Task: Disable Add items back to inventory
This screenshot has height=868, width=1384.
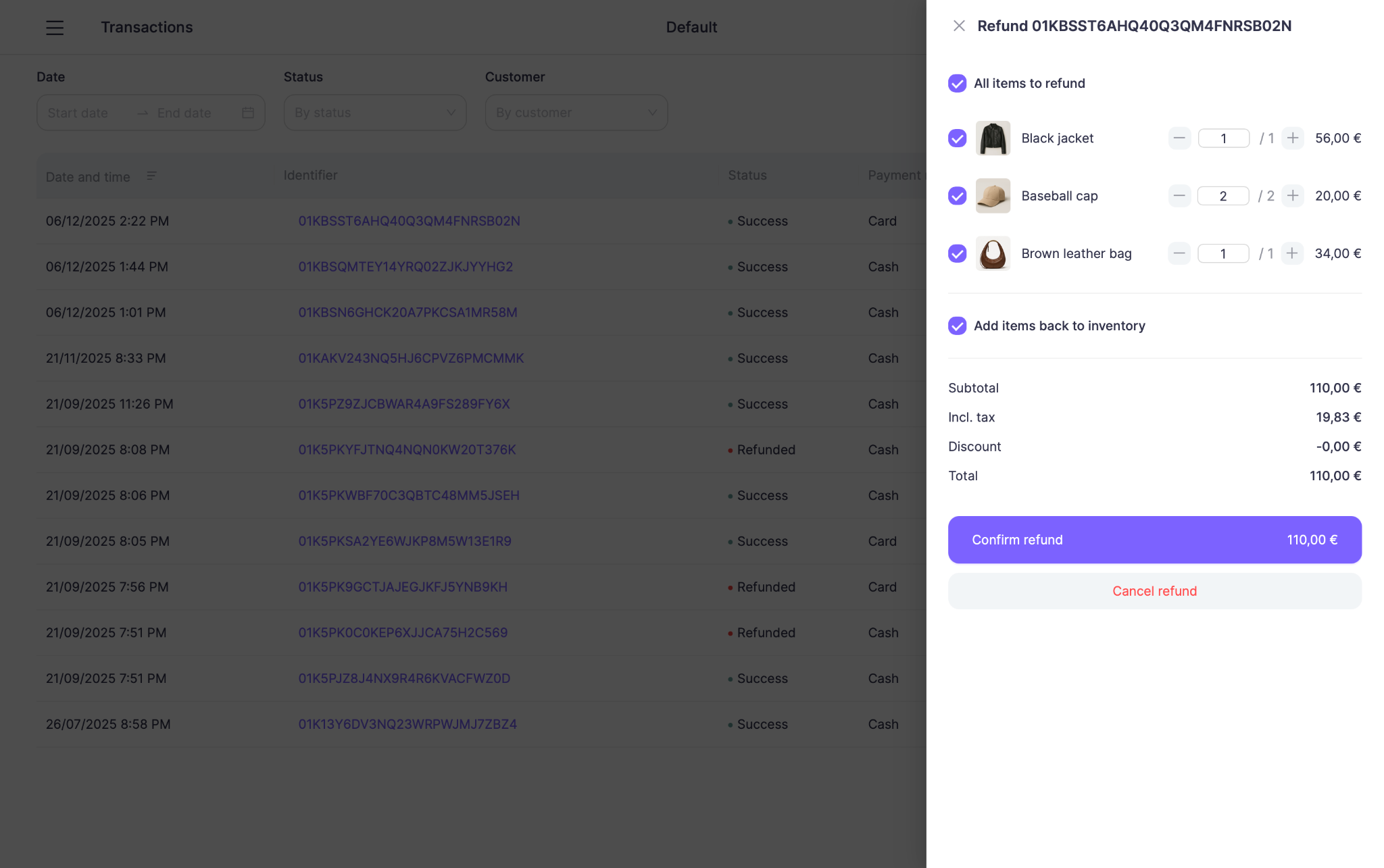Action: click(957, 326)
